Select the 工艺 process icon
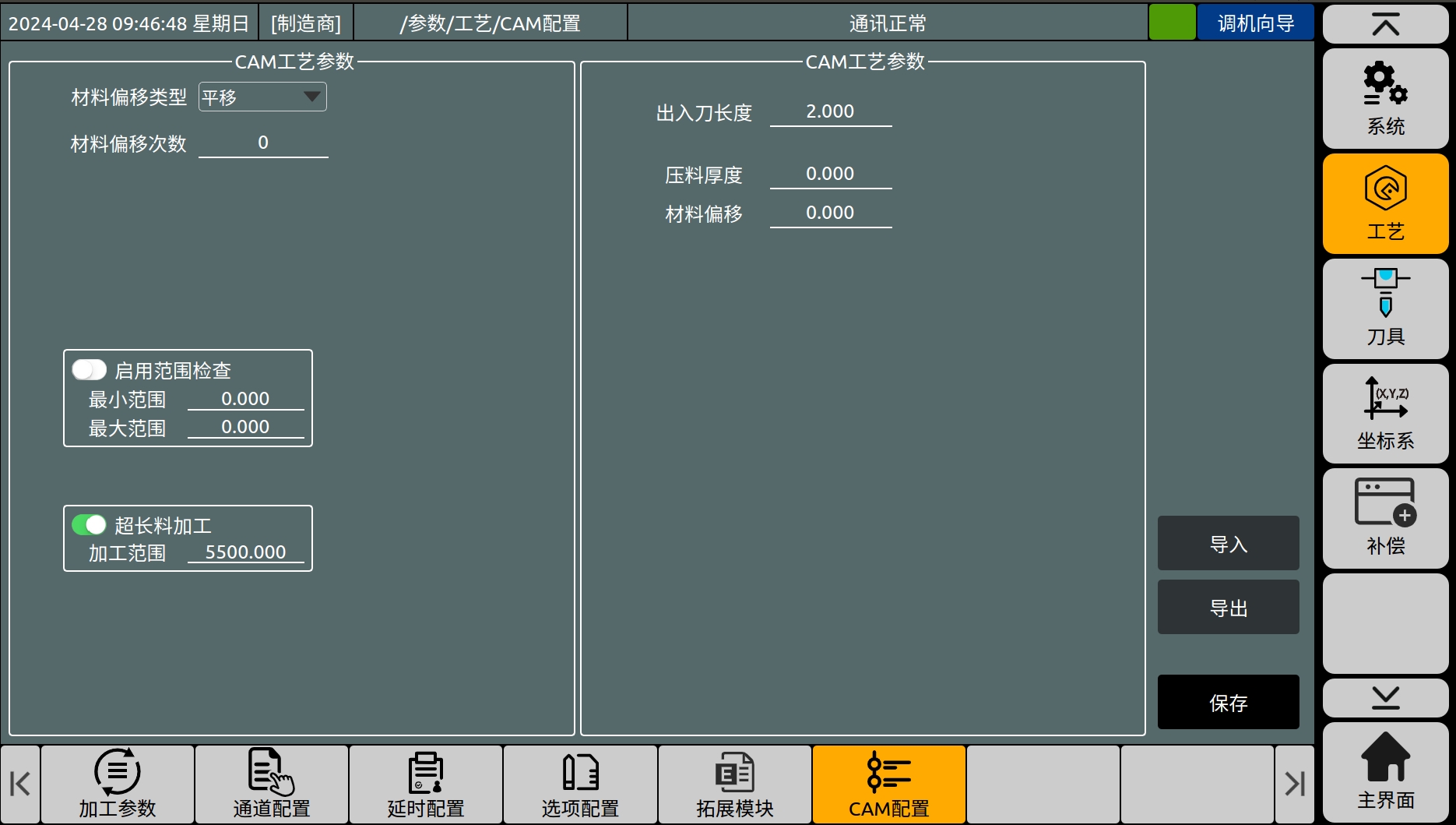 (1385, 203)
